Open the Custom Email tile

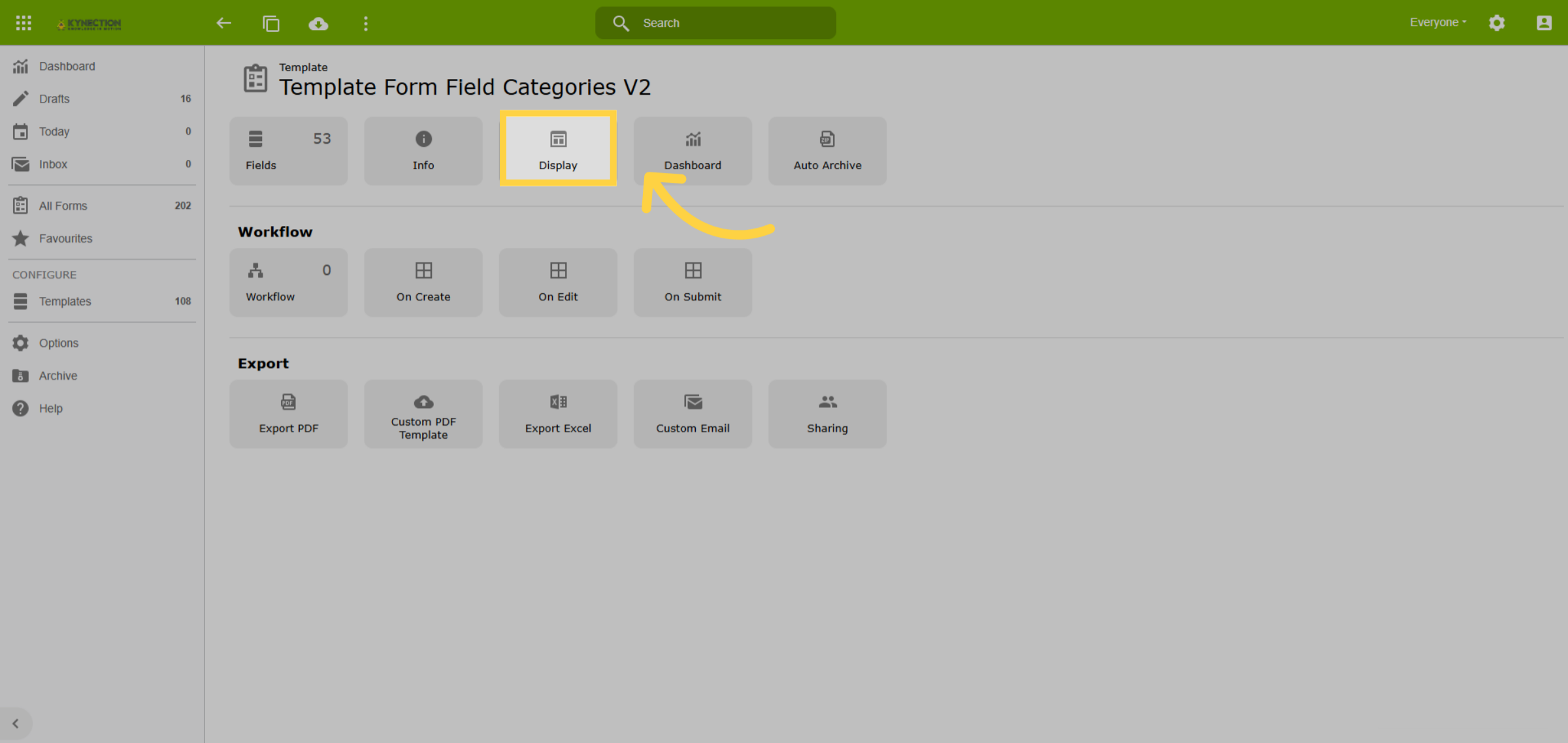pos(693,414)
